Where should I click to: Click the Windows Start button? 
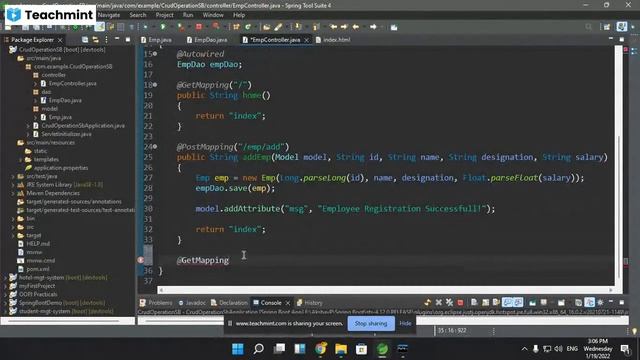point(238,349)
